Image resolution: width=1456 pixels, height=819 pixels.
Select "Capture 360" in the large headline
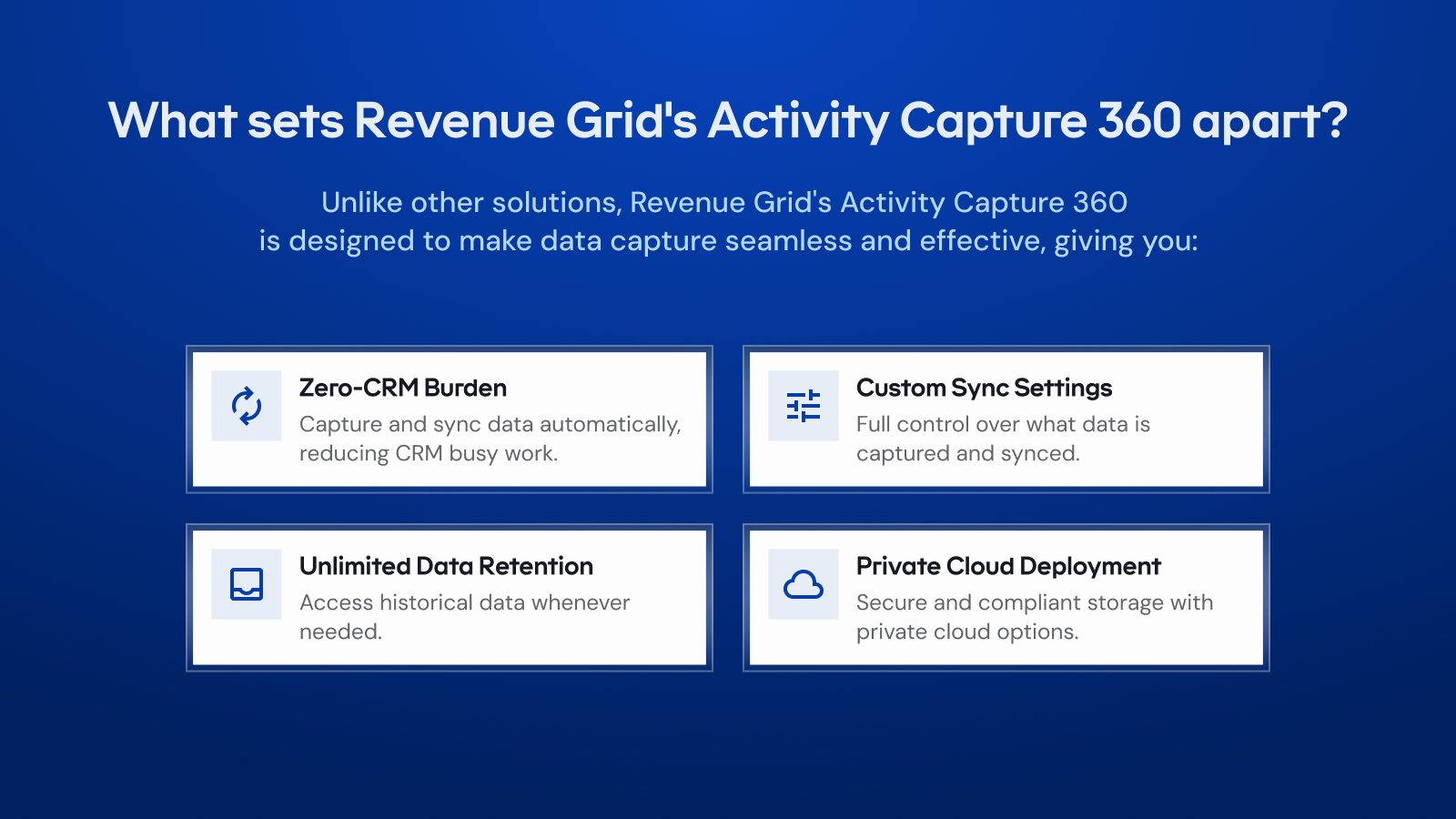click(x=1040, y=120)
